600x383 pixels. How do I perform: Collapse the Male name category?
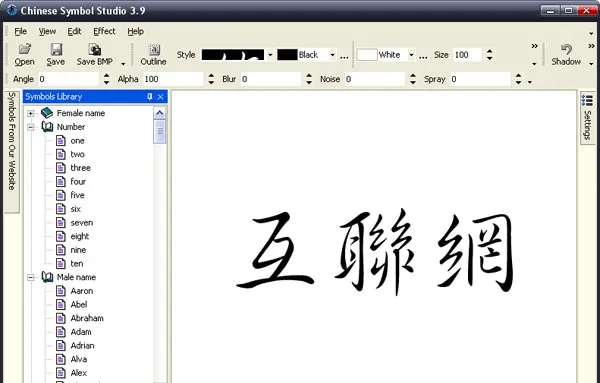coord(31,277)
